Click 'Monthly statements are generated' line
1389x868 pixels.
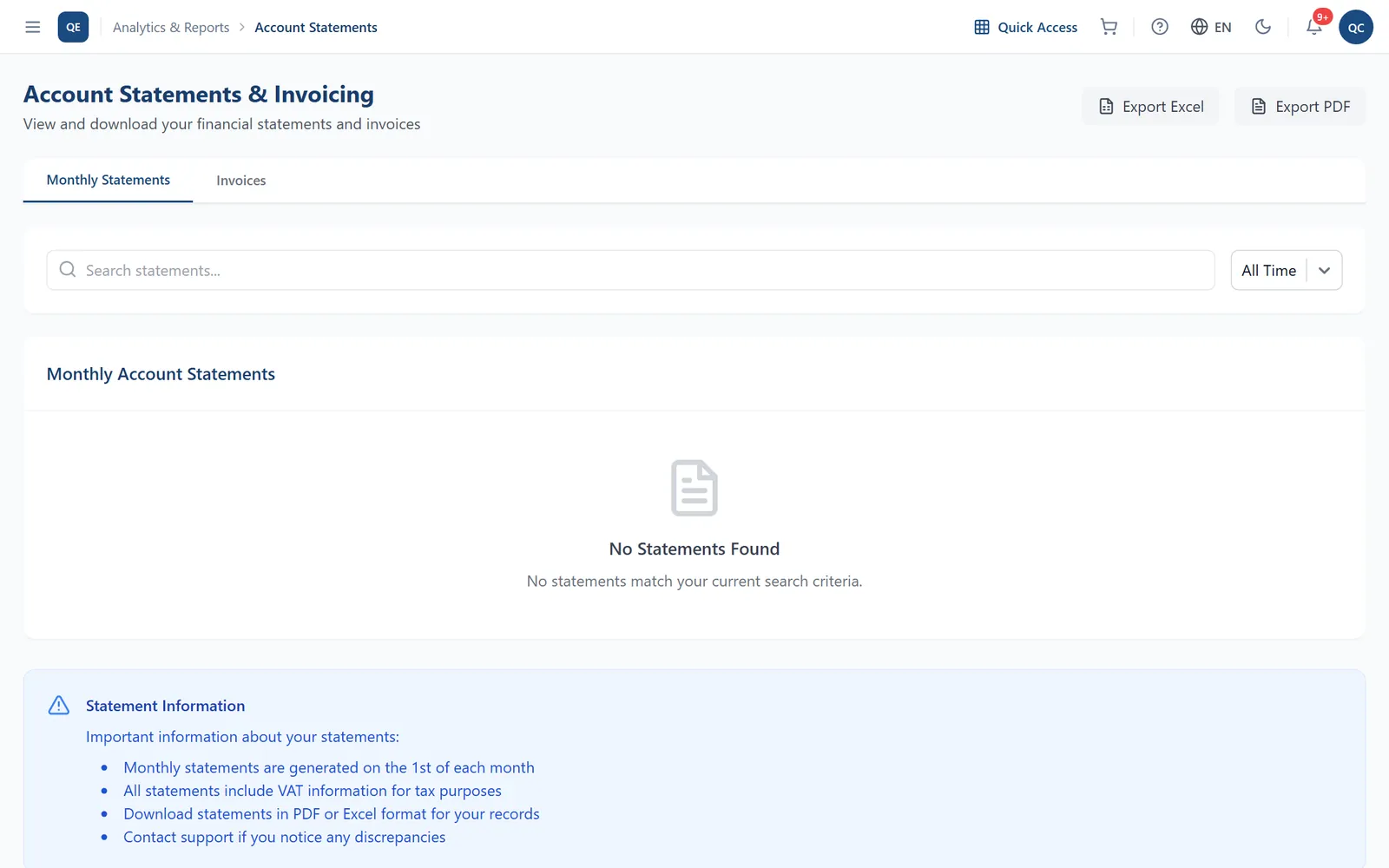coord(329,767)
